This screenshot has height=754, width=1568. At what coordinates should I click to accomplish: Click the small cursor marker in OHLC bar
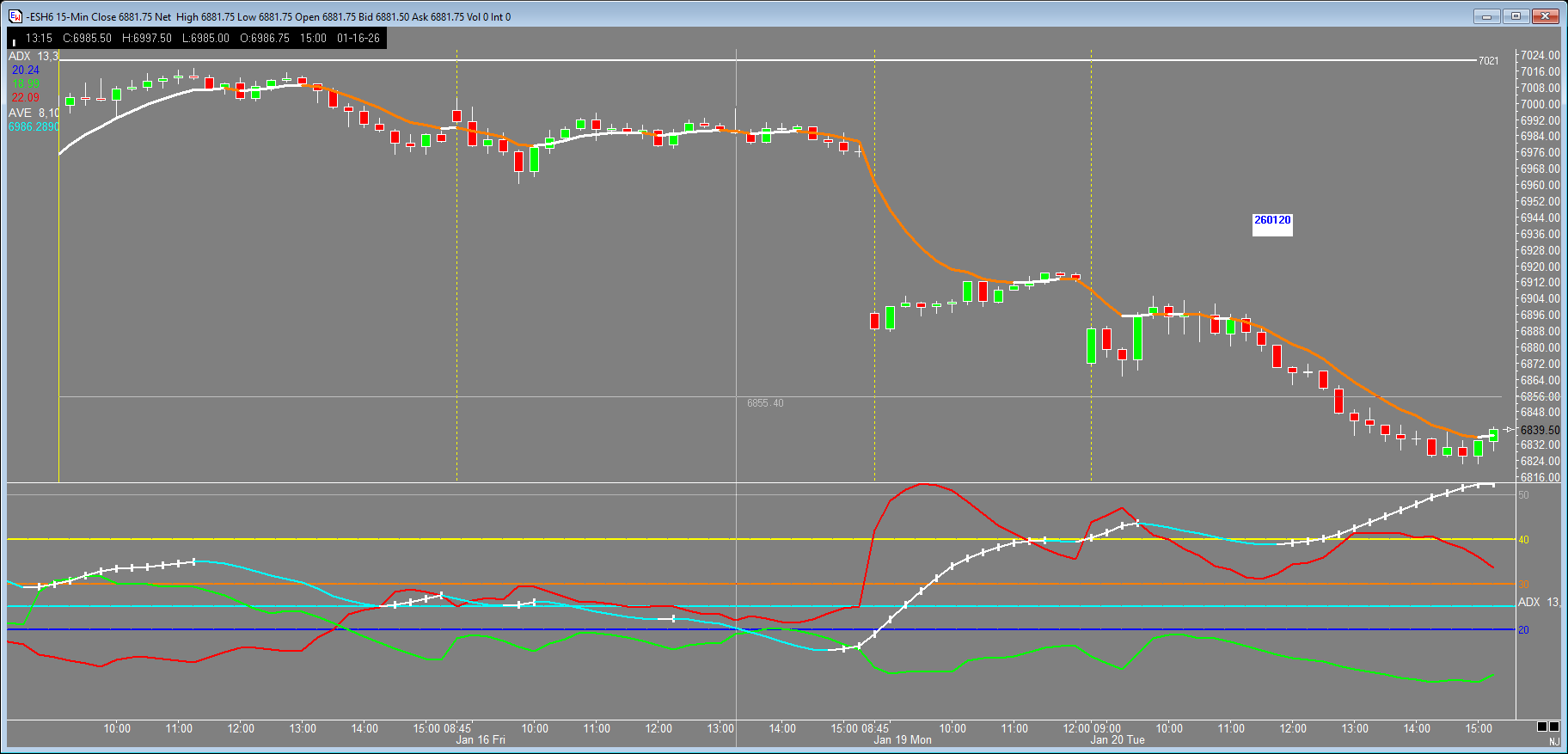tap(15, 41)
